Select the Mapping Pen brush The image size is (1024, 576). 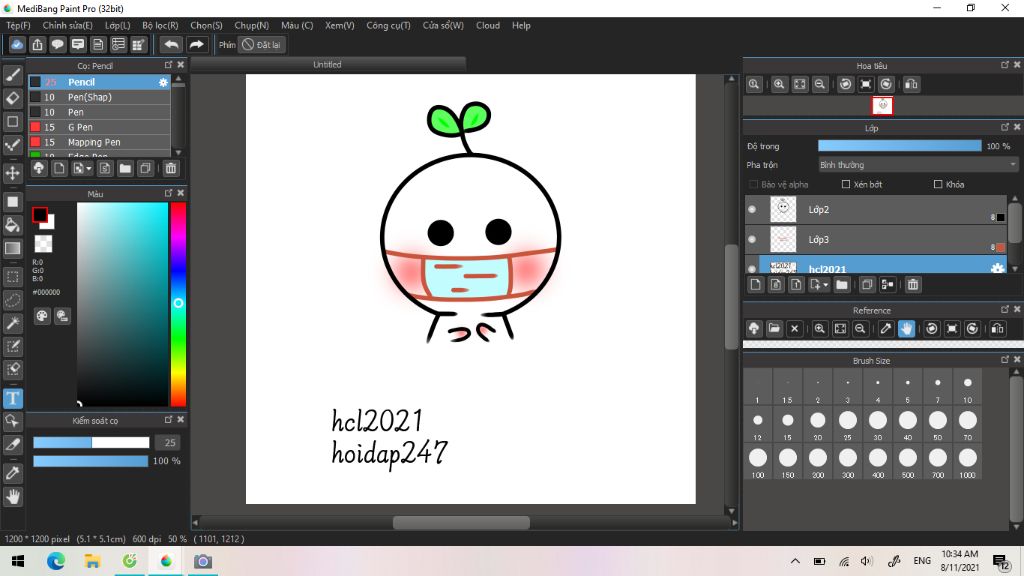coord(99,142)
